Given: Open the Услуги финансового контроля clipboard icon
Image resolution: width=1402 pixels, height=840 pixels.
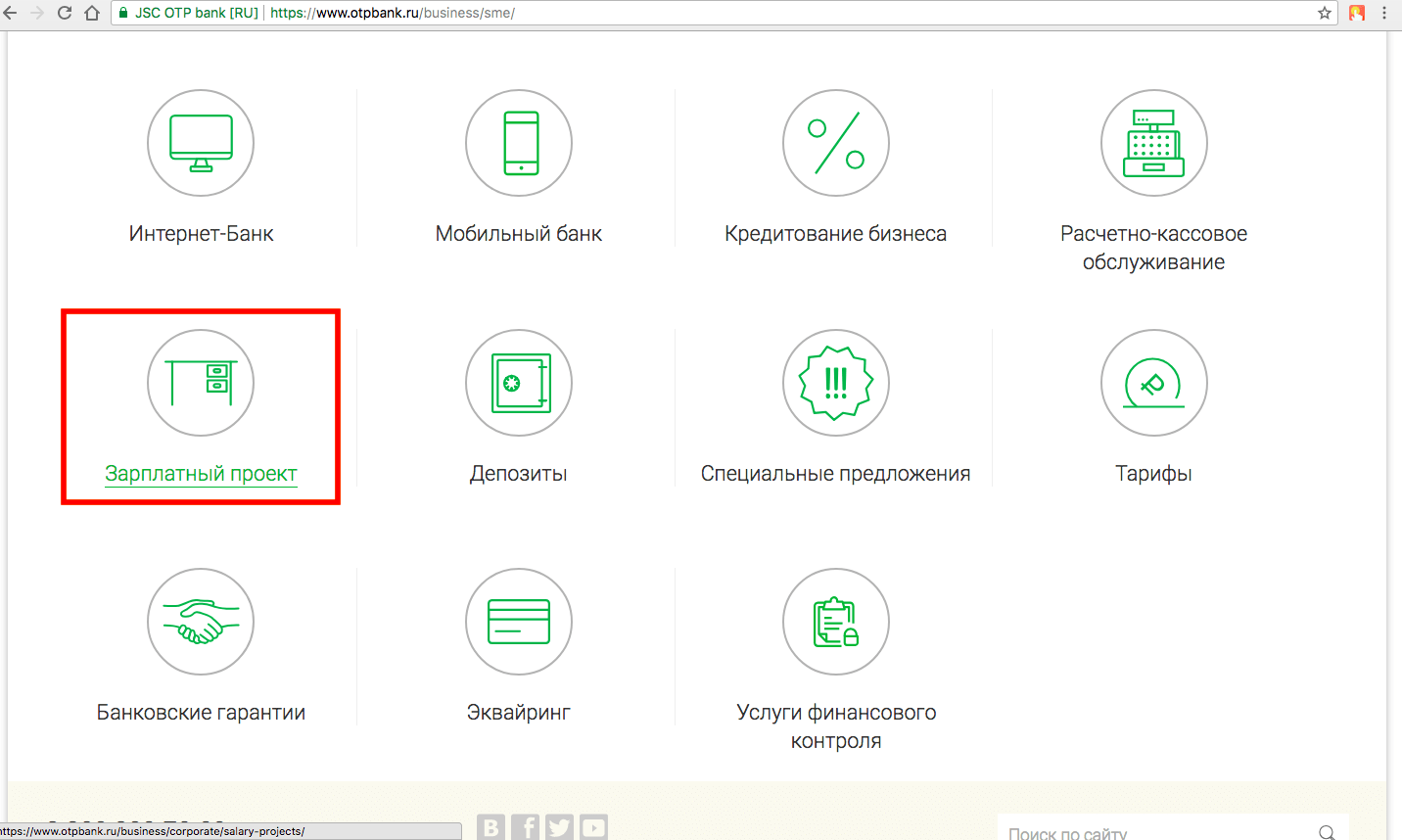Looking at the screenshot, I should [x=836, y=622].
